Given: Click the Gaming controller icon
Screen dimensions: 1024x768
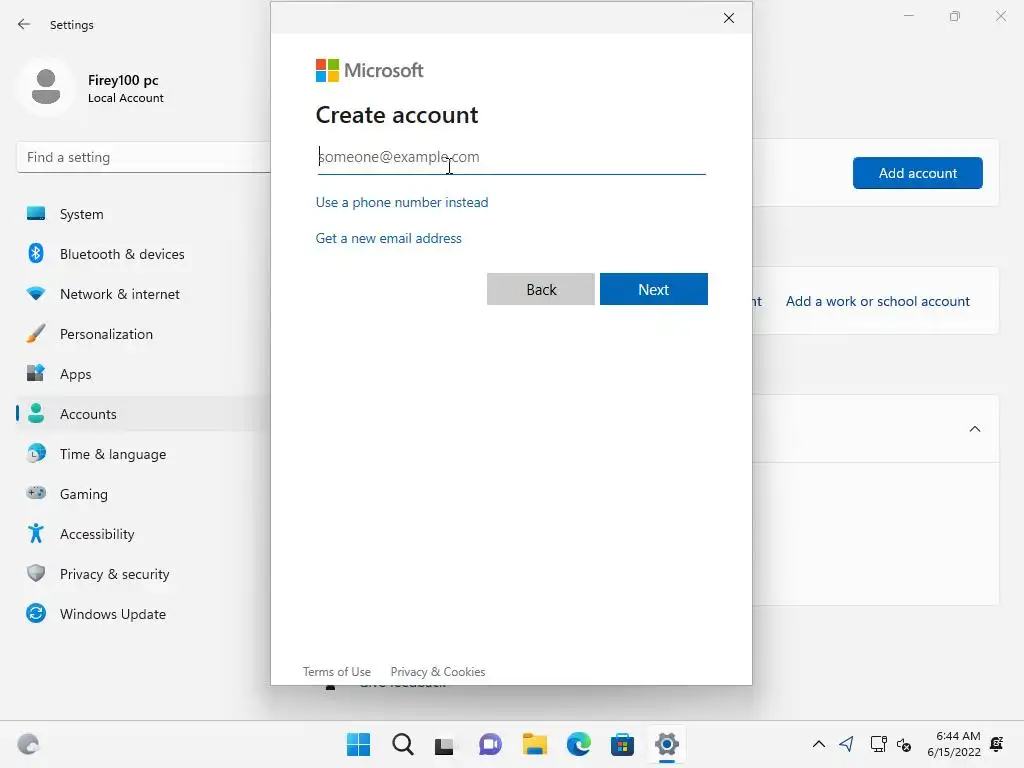Looking at the screenshot, I should tap(36, 493).
